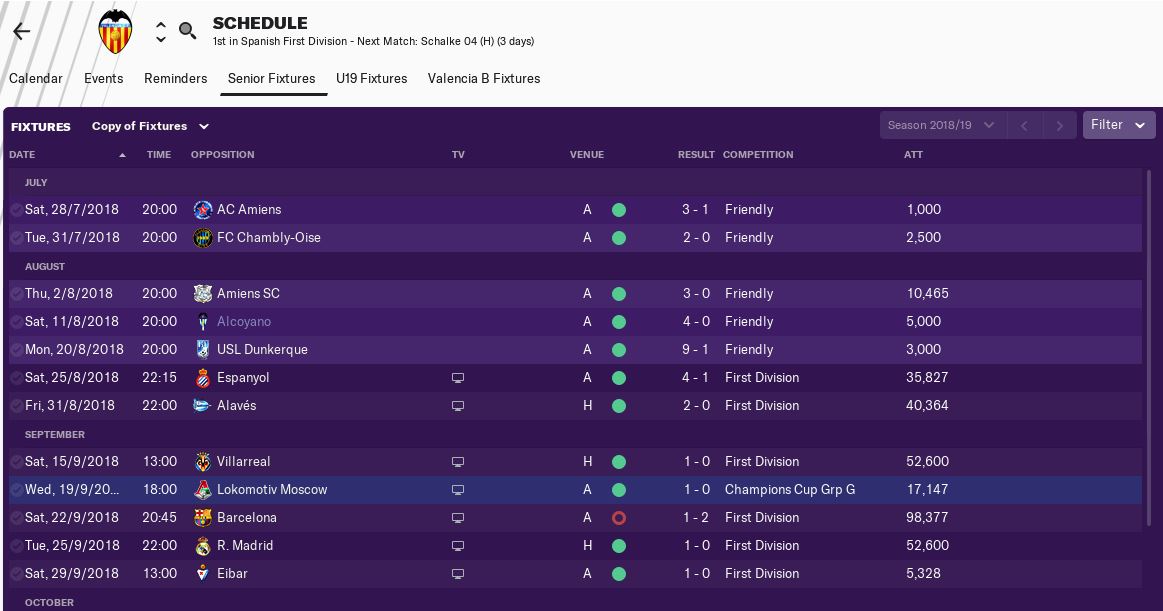Open the Filter dropdown
This screenshot has width=1163, height=611.
click(x=1118, y=125)
